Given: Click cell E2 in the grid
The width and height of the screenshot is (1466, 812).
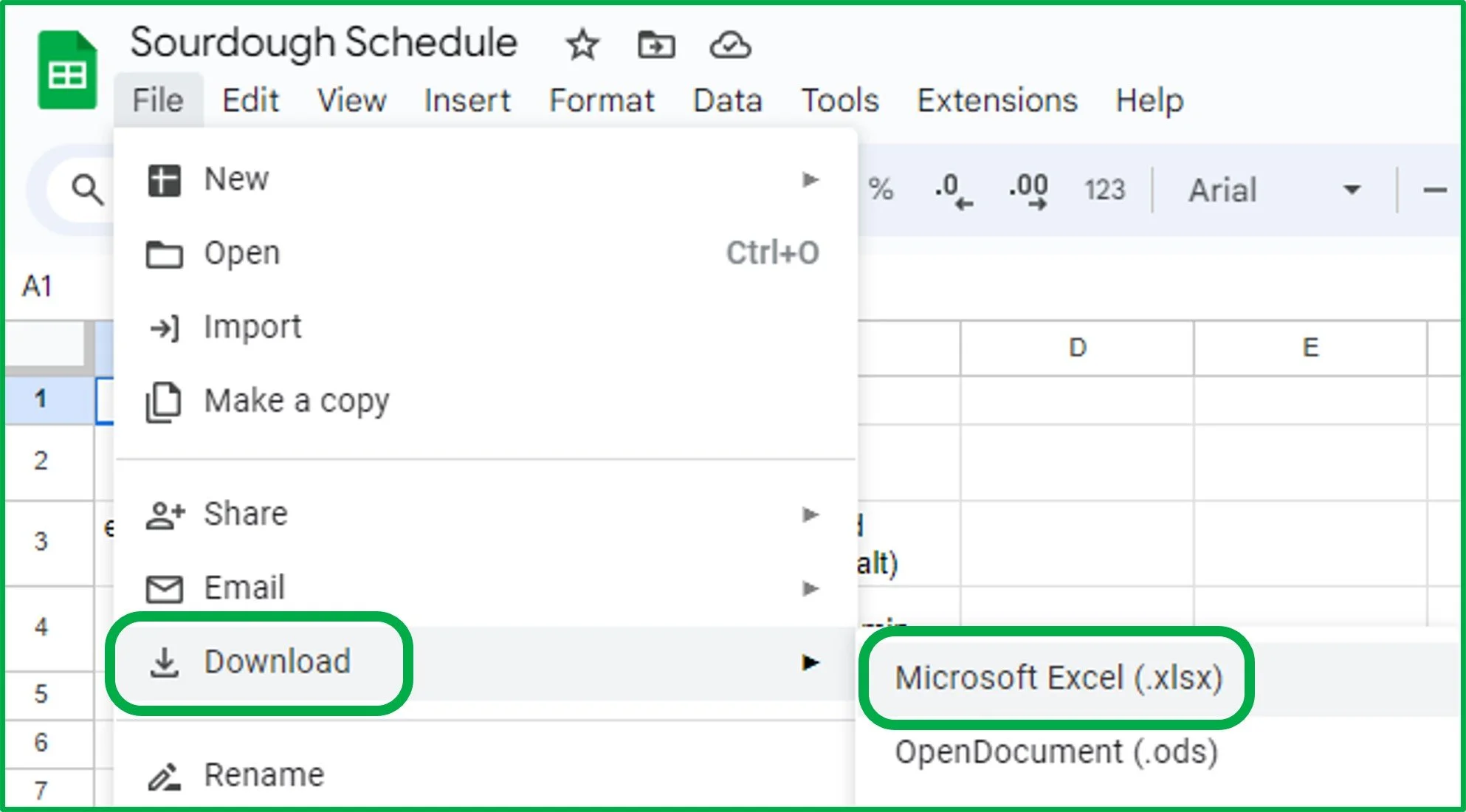Looking at the screenshot, I should (1310, 463).
